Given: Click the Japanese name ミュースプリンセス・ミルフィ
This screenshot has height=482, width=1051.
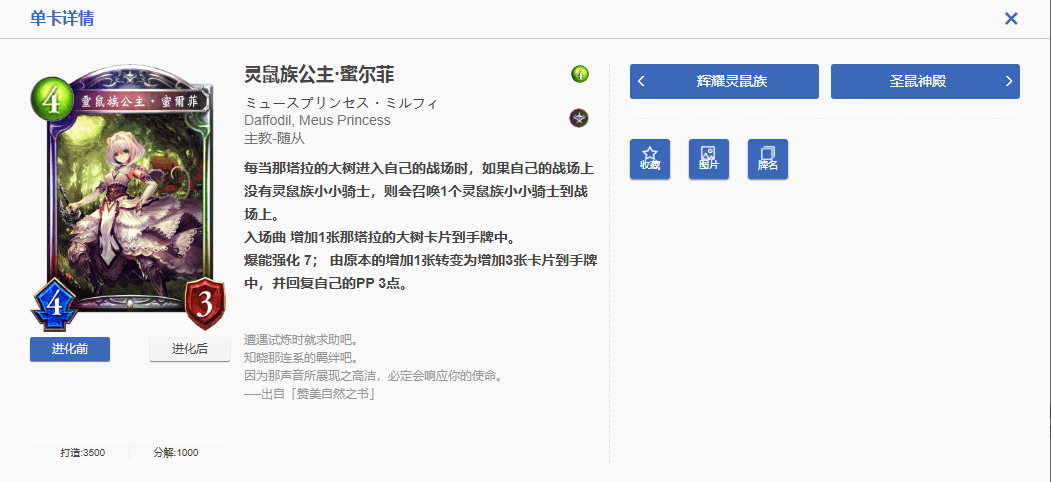Looking at the screenshot, I should (341, 104).
